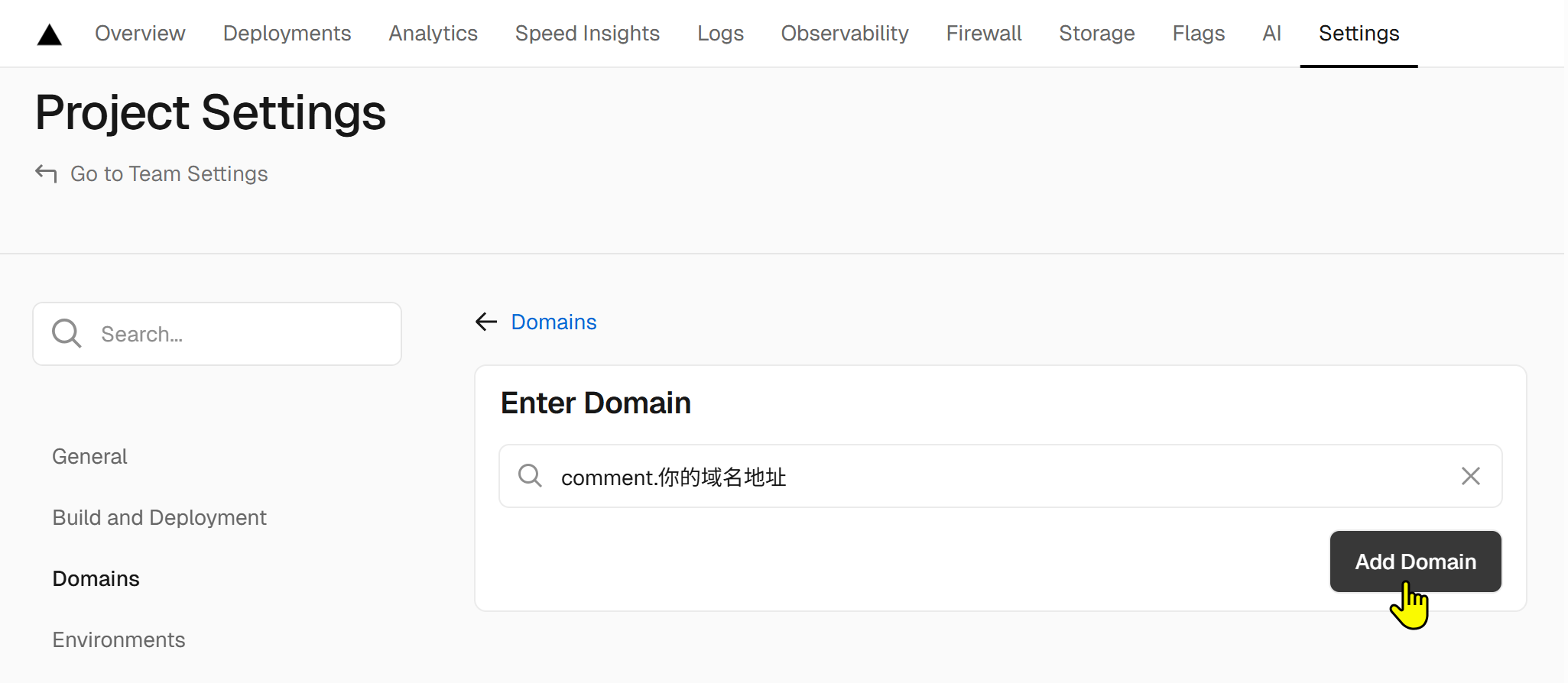Open Build and Deployment settings section
The width and height of the screenshot is (1568, 683).
click(159, 518)
